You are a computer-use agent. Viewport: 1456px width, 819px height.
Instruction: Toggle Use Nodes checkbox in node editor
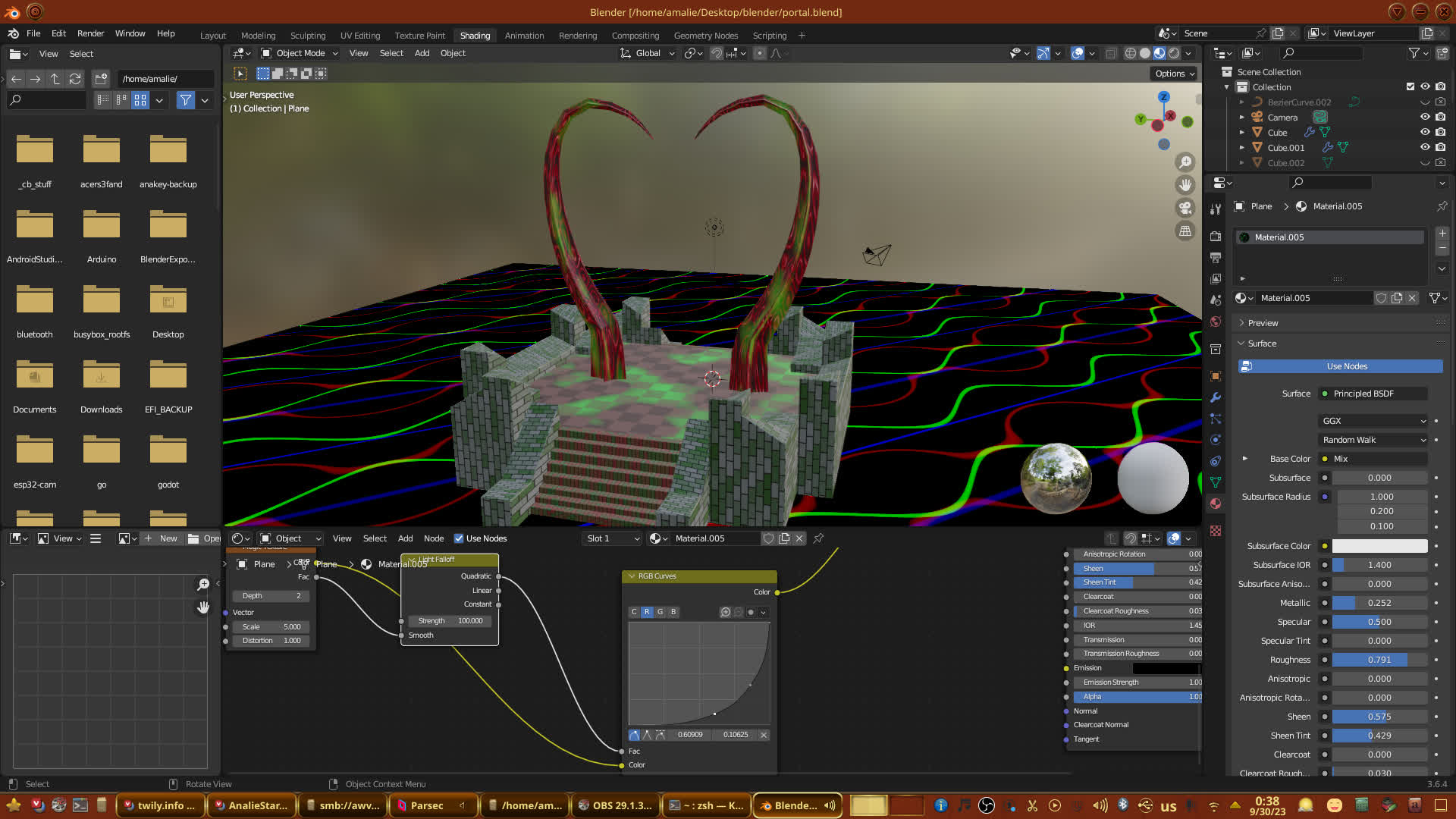click(x=459, y=538)
